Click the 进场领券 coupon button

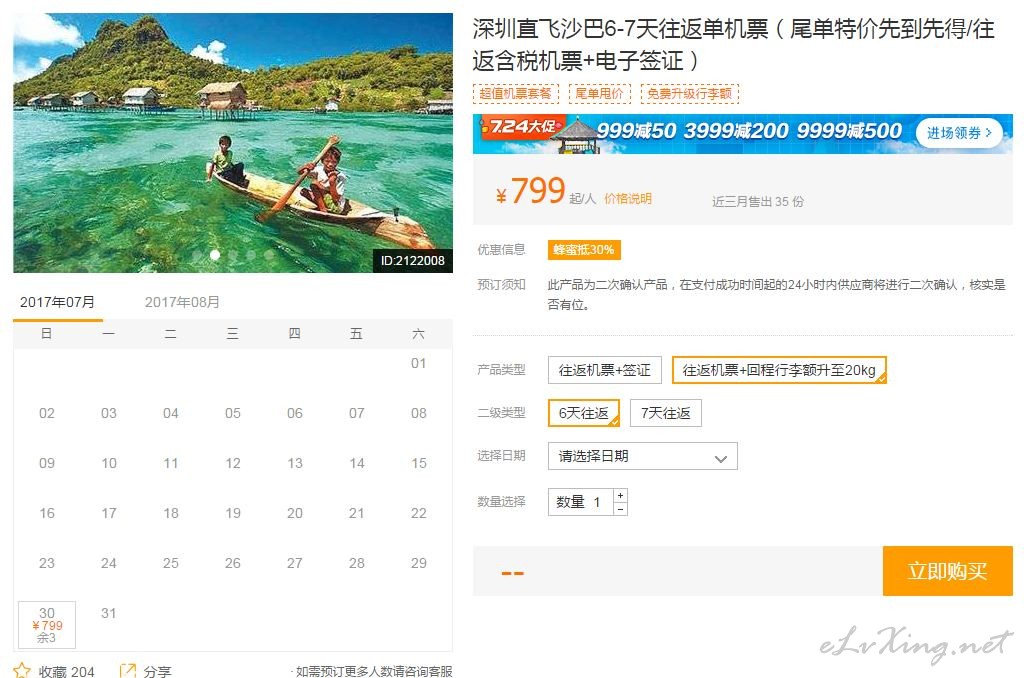pyautogui.click(x=959, y=133)
